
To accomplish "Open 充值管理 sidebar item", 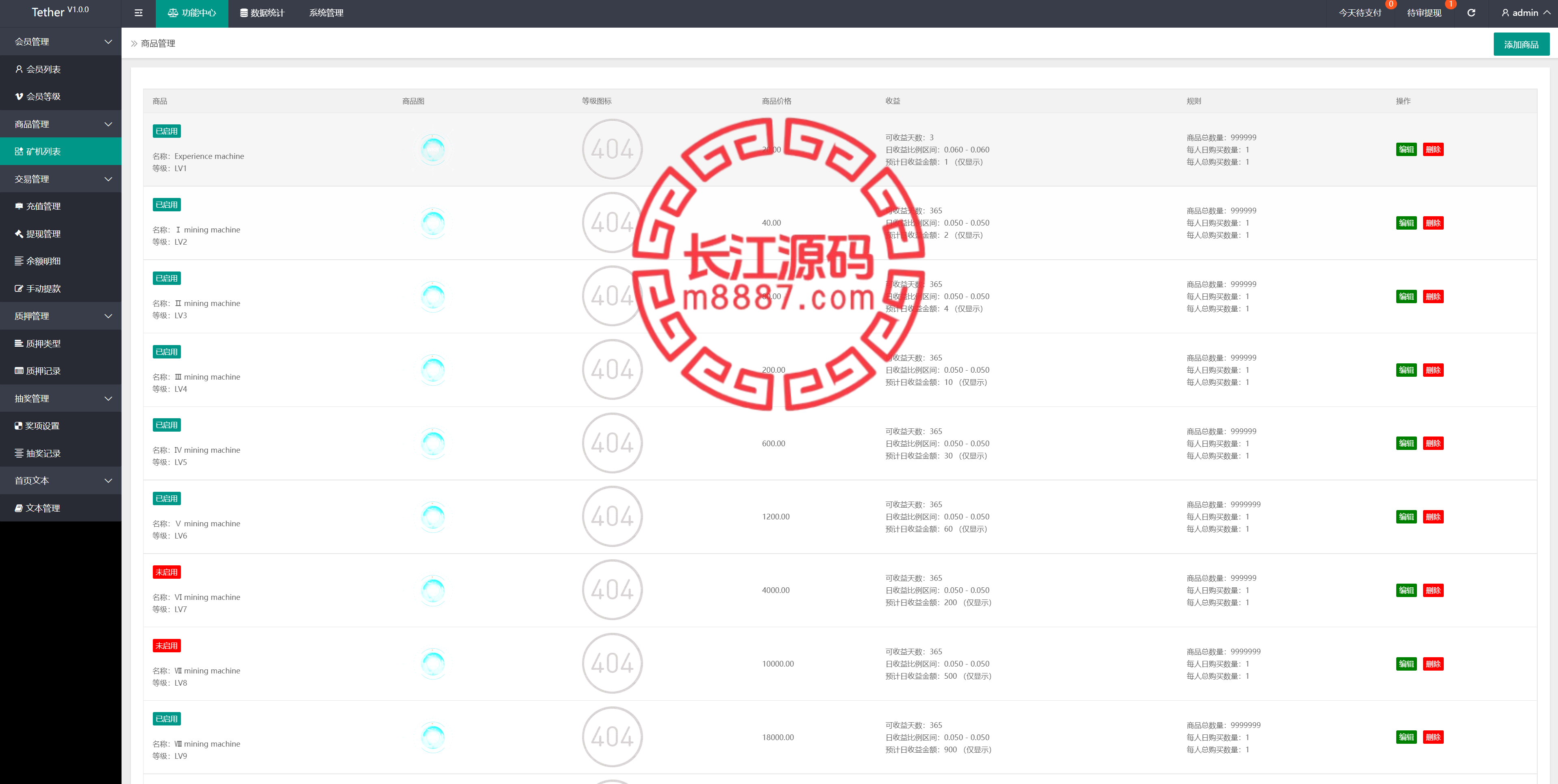I will tap(61, 206).
